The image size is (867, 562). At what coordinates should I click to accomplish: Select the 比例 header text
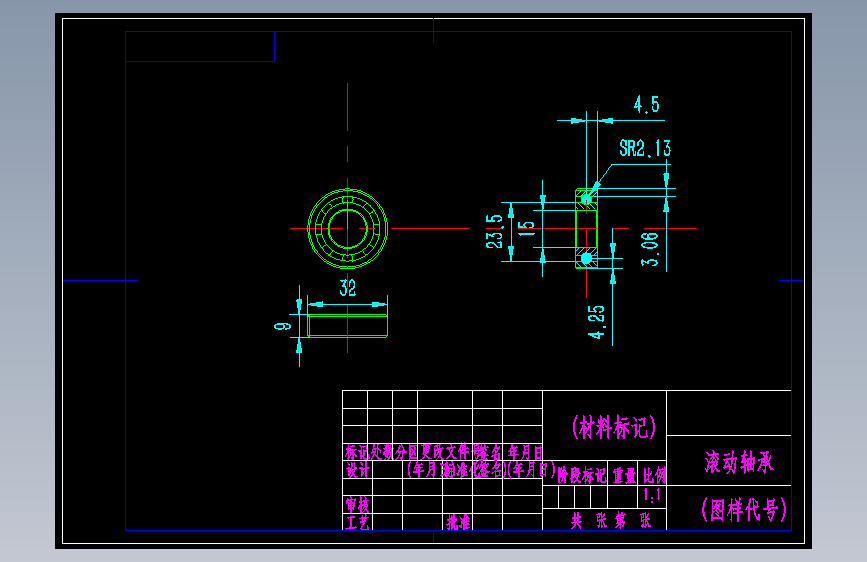click(x=654, y=475)
